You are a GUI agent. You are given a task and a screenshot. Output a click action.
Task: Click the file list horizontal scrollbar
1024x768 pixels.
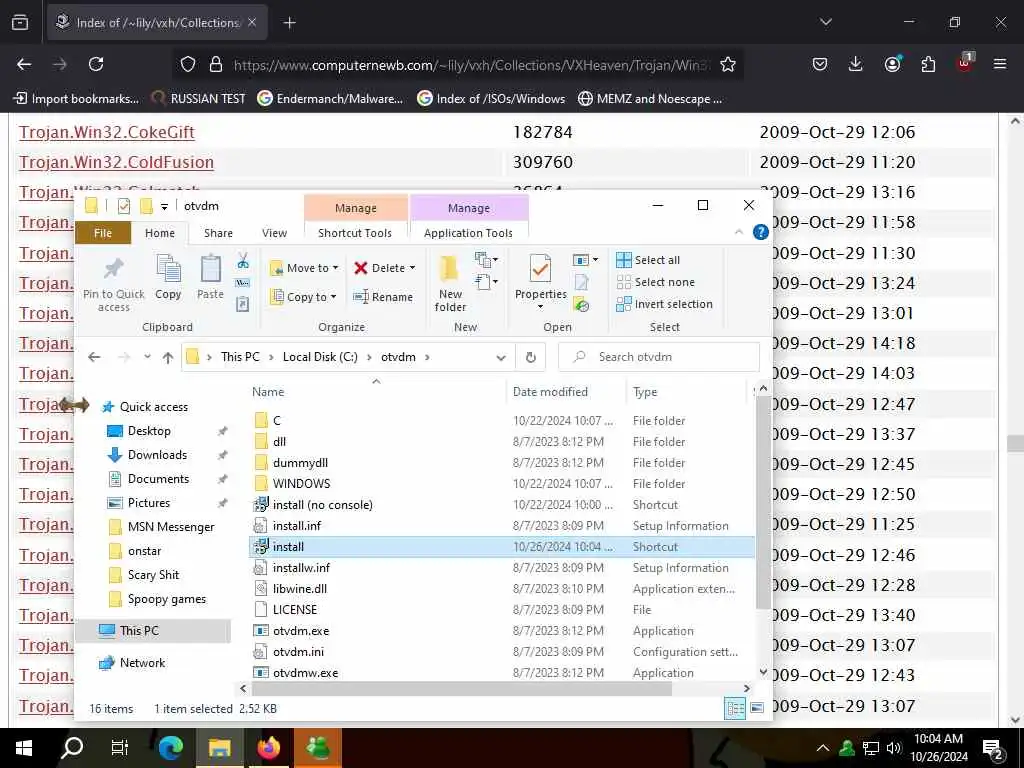(462, 688)
